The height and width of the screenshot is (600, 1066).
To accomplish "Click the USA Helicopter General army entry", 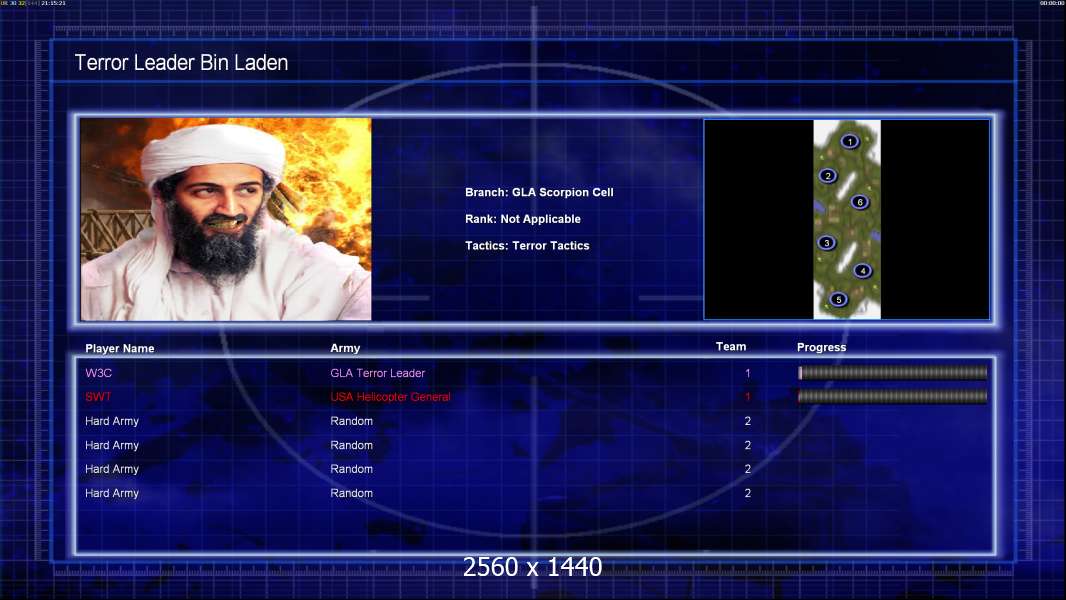I will pos(390,397).
